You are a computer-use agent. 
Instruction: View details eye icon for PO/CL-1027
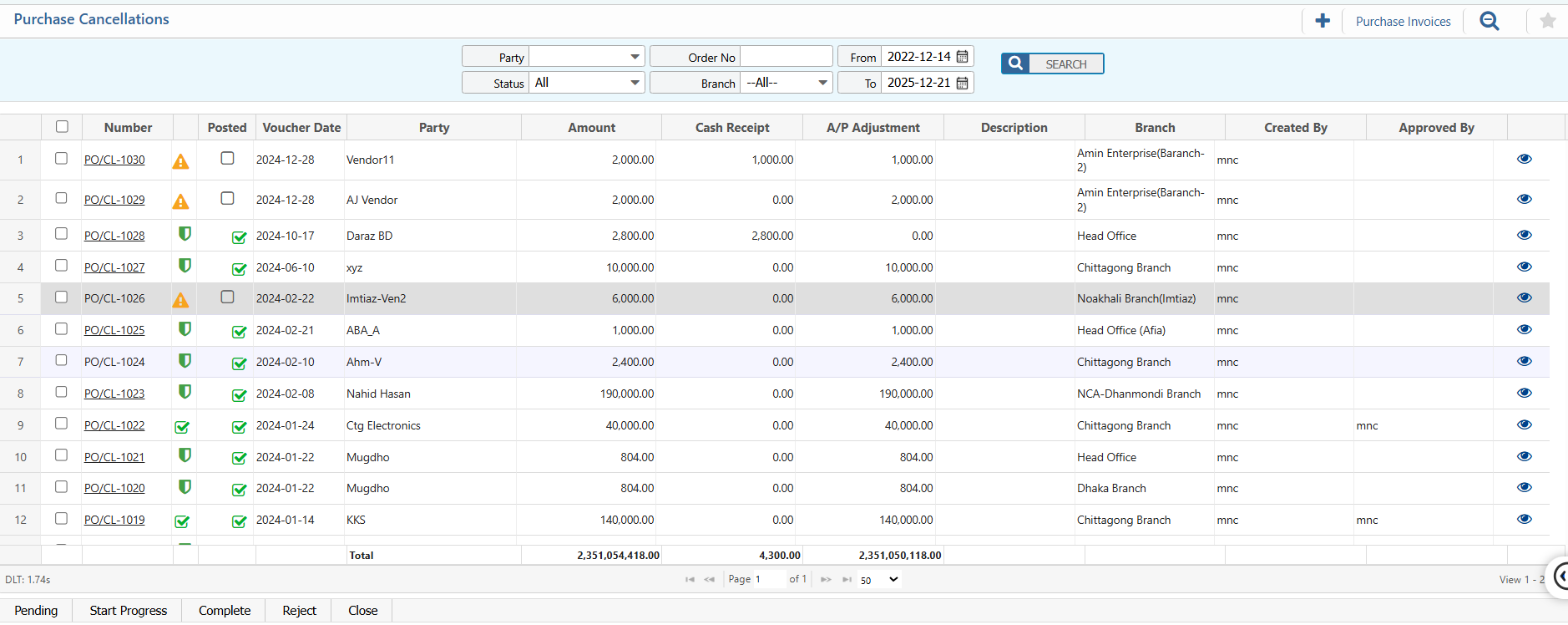tap(1524, 267)
